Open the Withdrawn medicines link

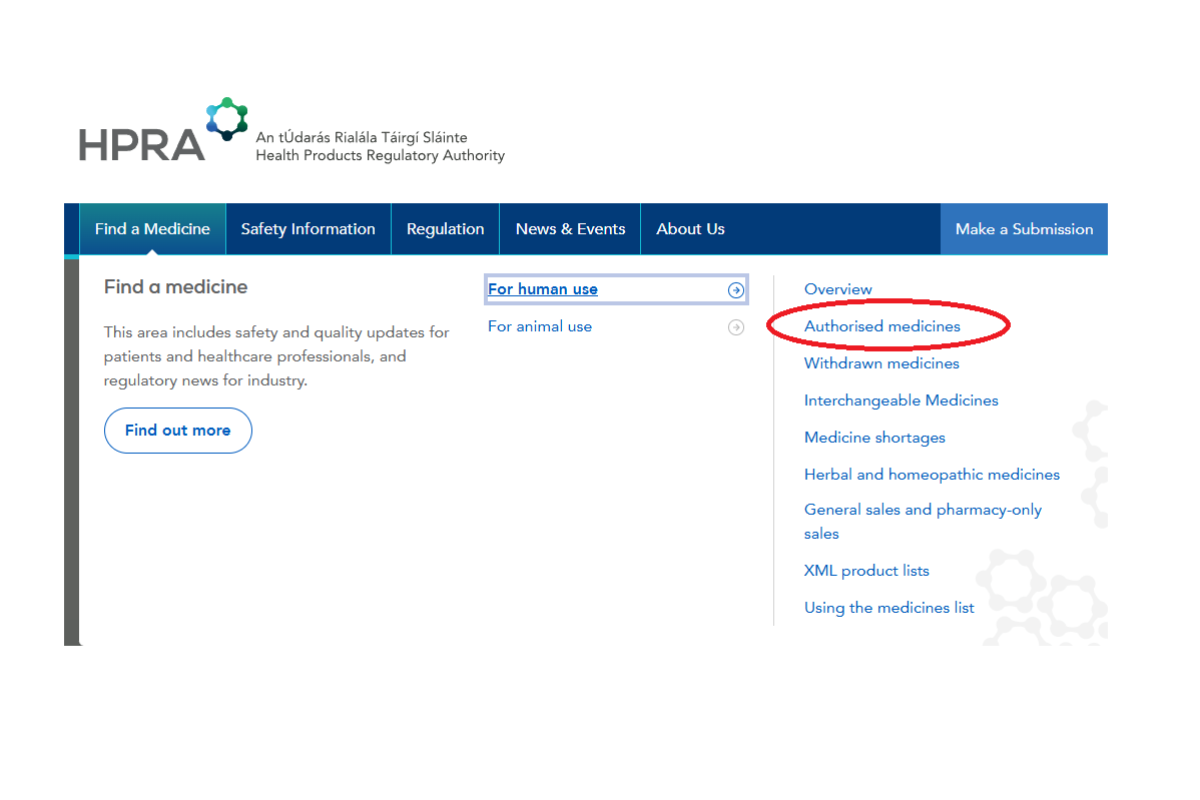tap(882, 364)
